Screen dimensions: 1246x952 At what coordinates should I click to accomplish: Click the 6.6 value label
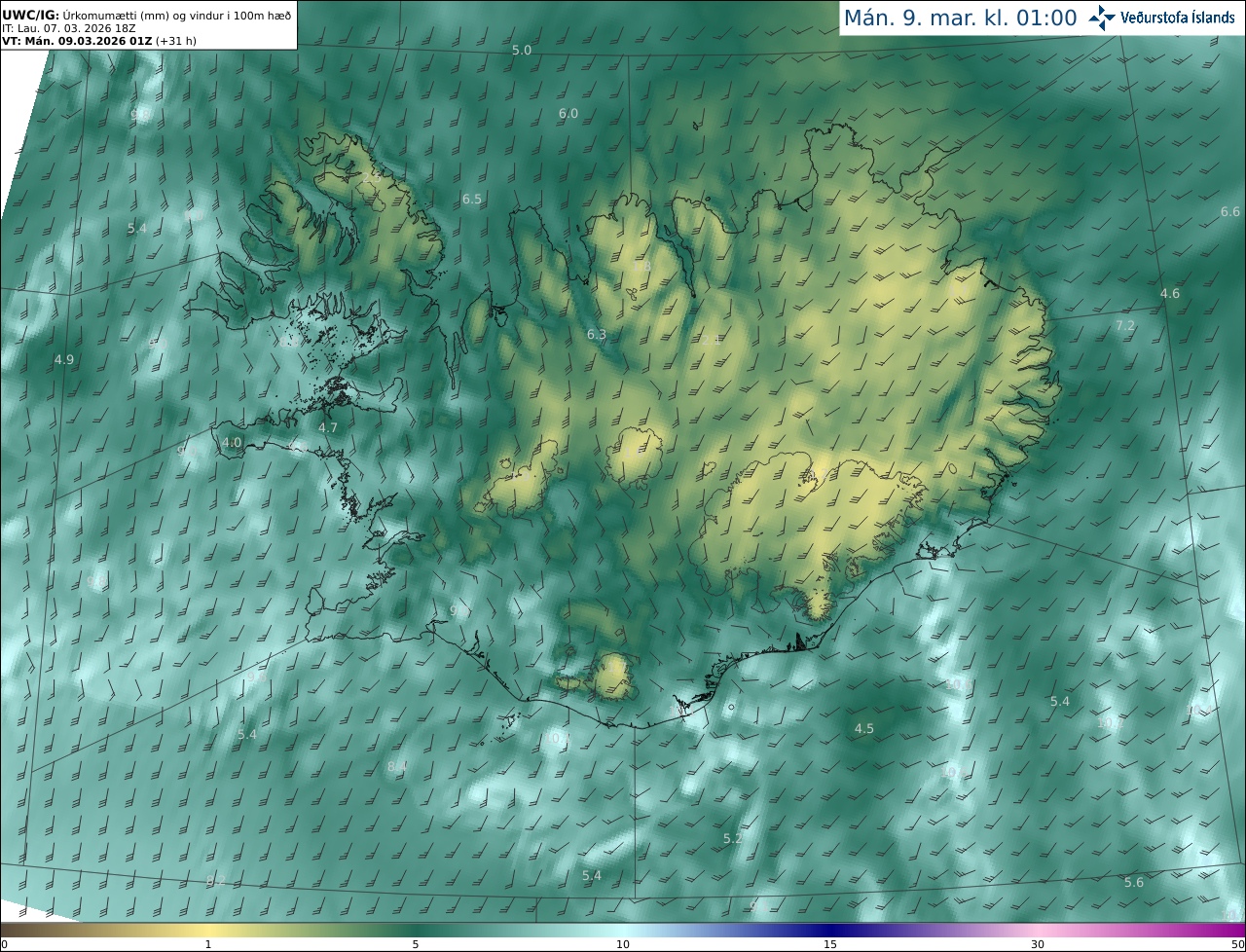coord(1230,212)
